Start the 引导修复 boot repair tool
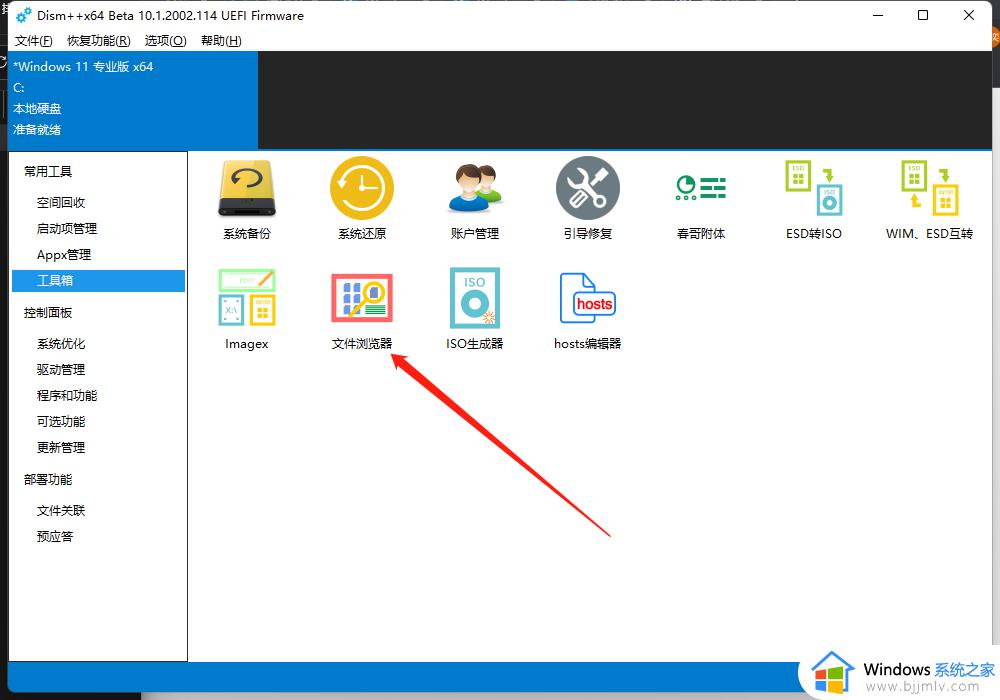1000x700 pixels. click(587, 188)
